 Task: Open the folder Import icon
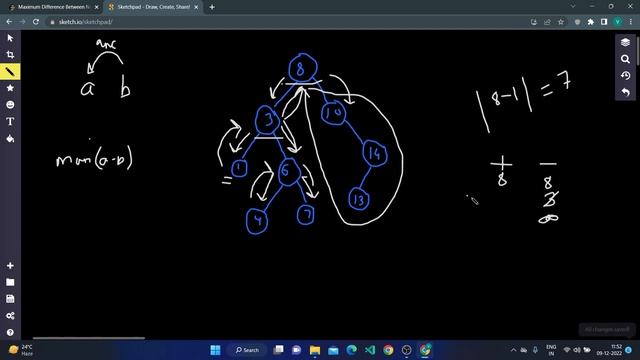click(10, 282)
